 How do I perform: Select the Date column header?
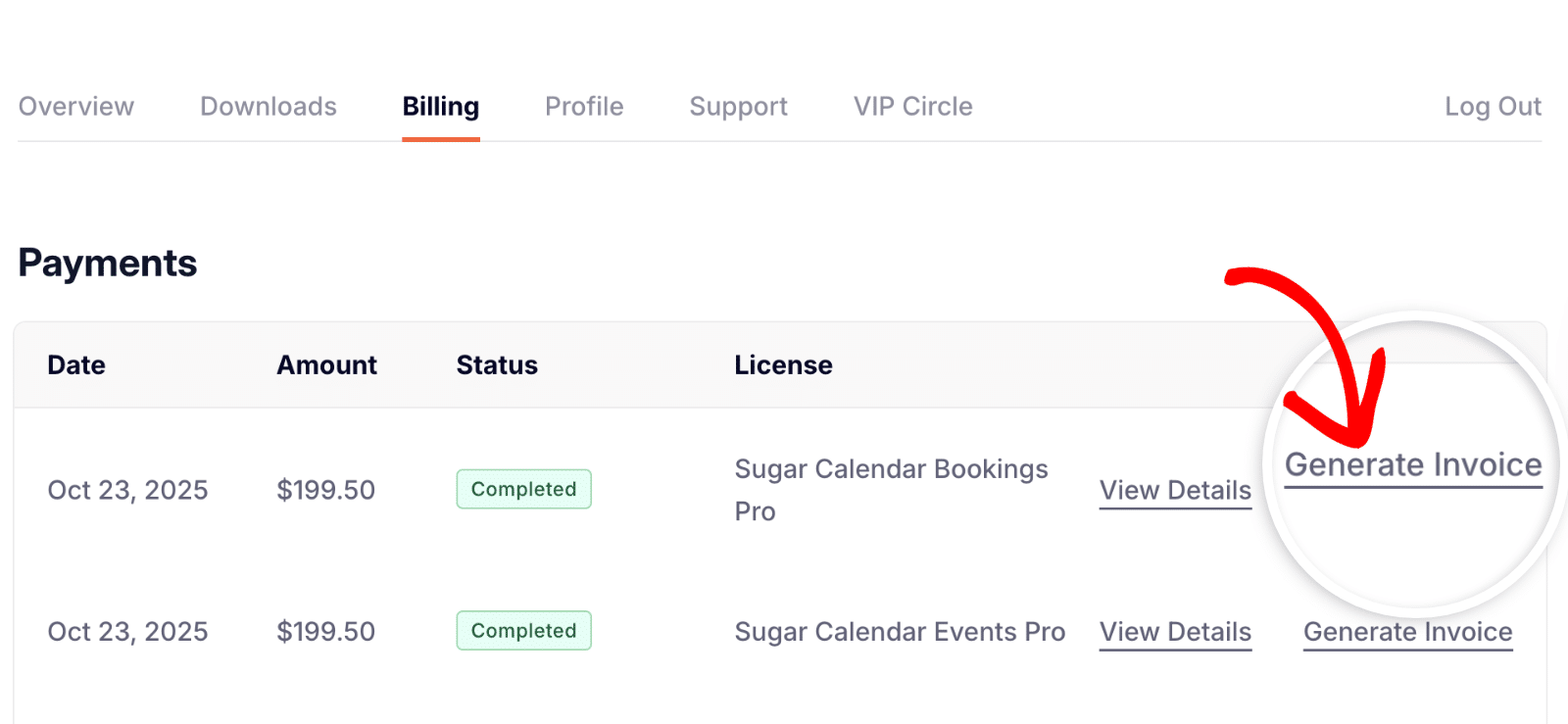(75, 364)
